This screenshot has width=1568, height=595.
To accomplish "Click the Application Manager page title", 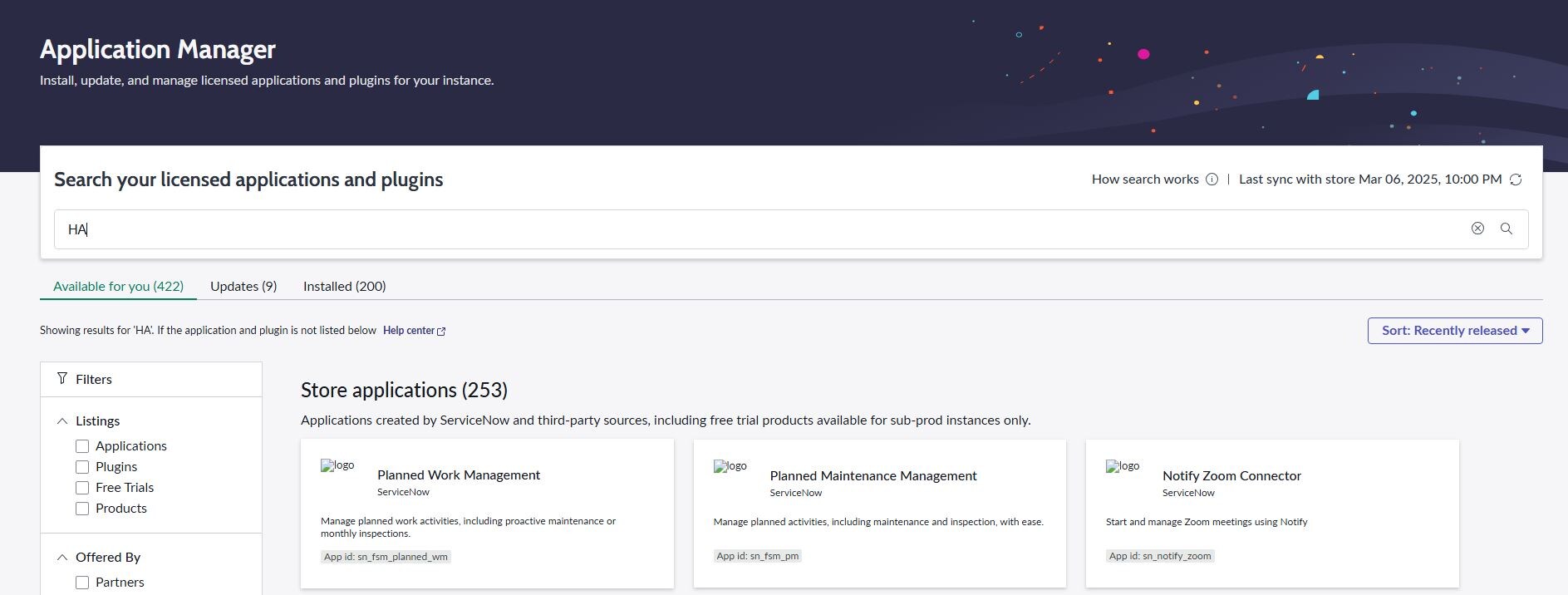I will [158, 50].
